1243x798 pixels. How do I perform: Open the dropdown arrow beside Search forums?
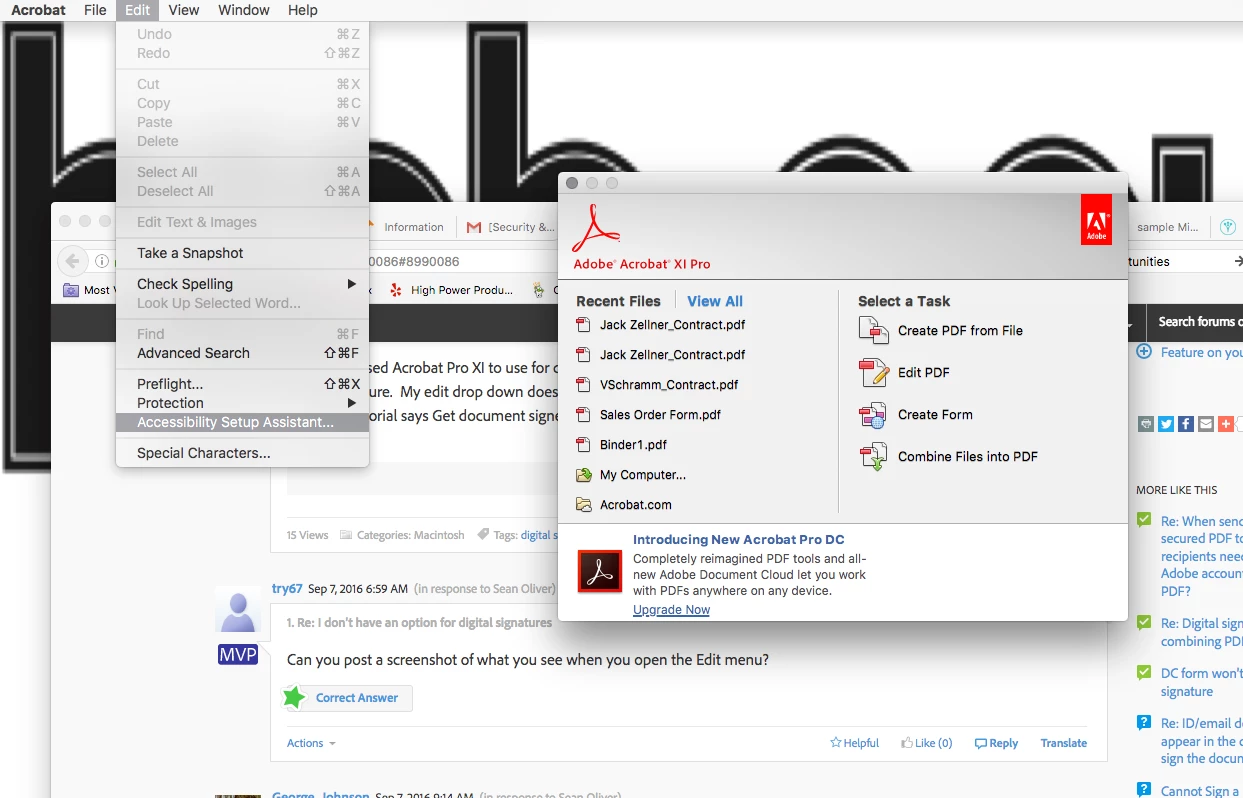pyautogui.click(x=1130, y=325)
